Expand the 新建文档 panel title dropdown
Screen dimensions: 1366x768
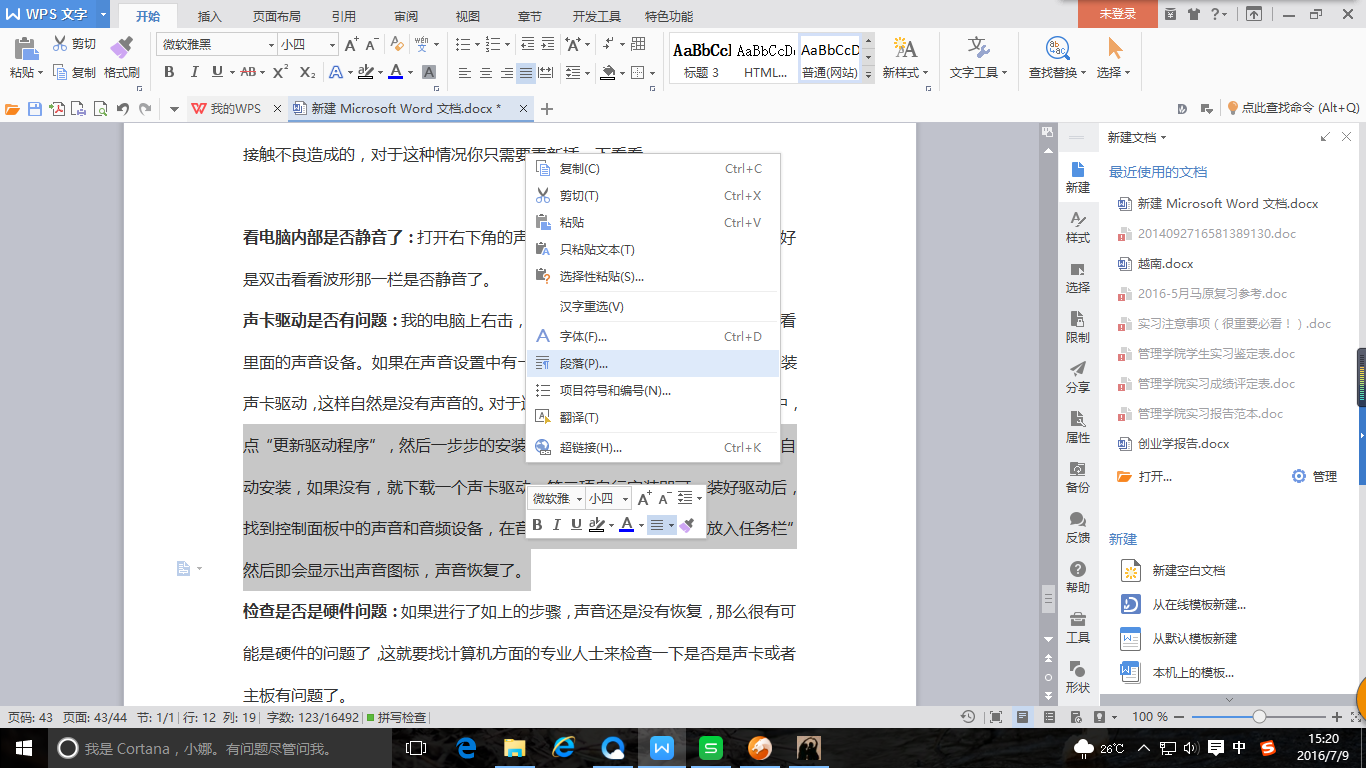1163,138
